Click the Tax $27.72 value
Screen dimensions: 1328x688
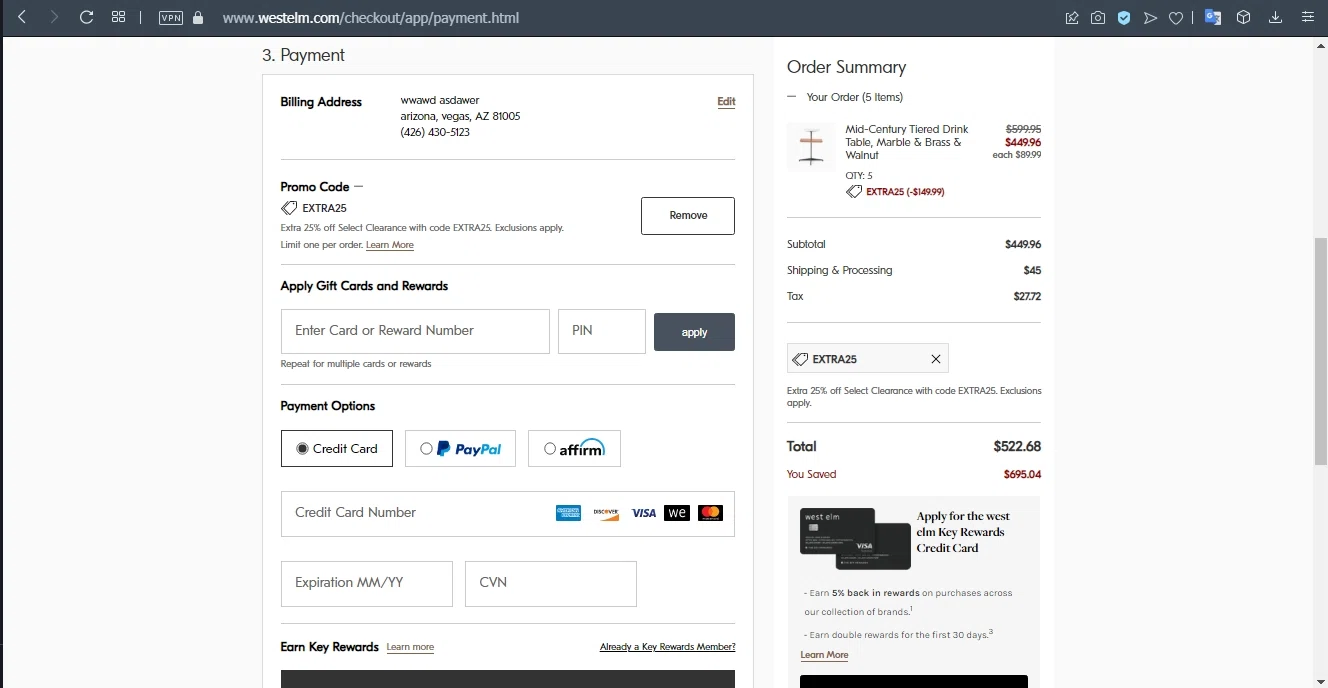pyautogui.click(x=1027, y=296)
